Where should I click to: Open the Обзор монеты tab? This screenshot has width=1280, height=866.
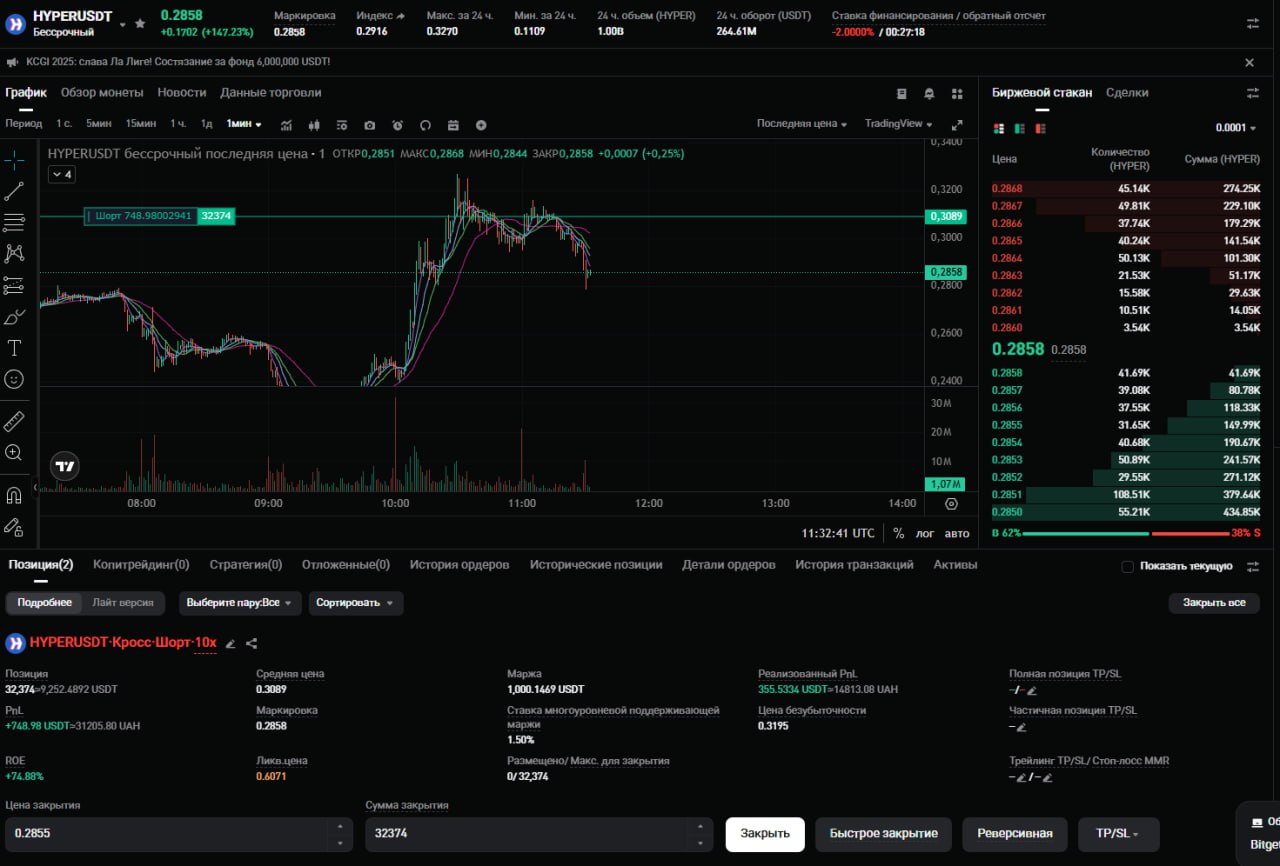(102, 92)
